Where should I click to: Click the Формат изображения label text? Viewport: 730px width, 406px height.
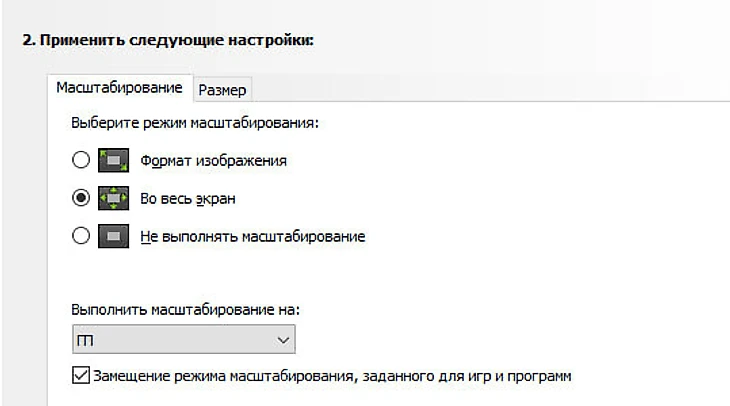pyautogui.click(x=213, y=160)
